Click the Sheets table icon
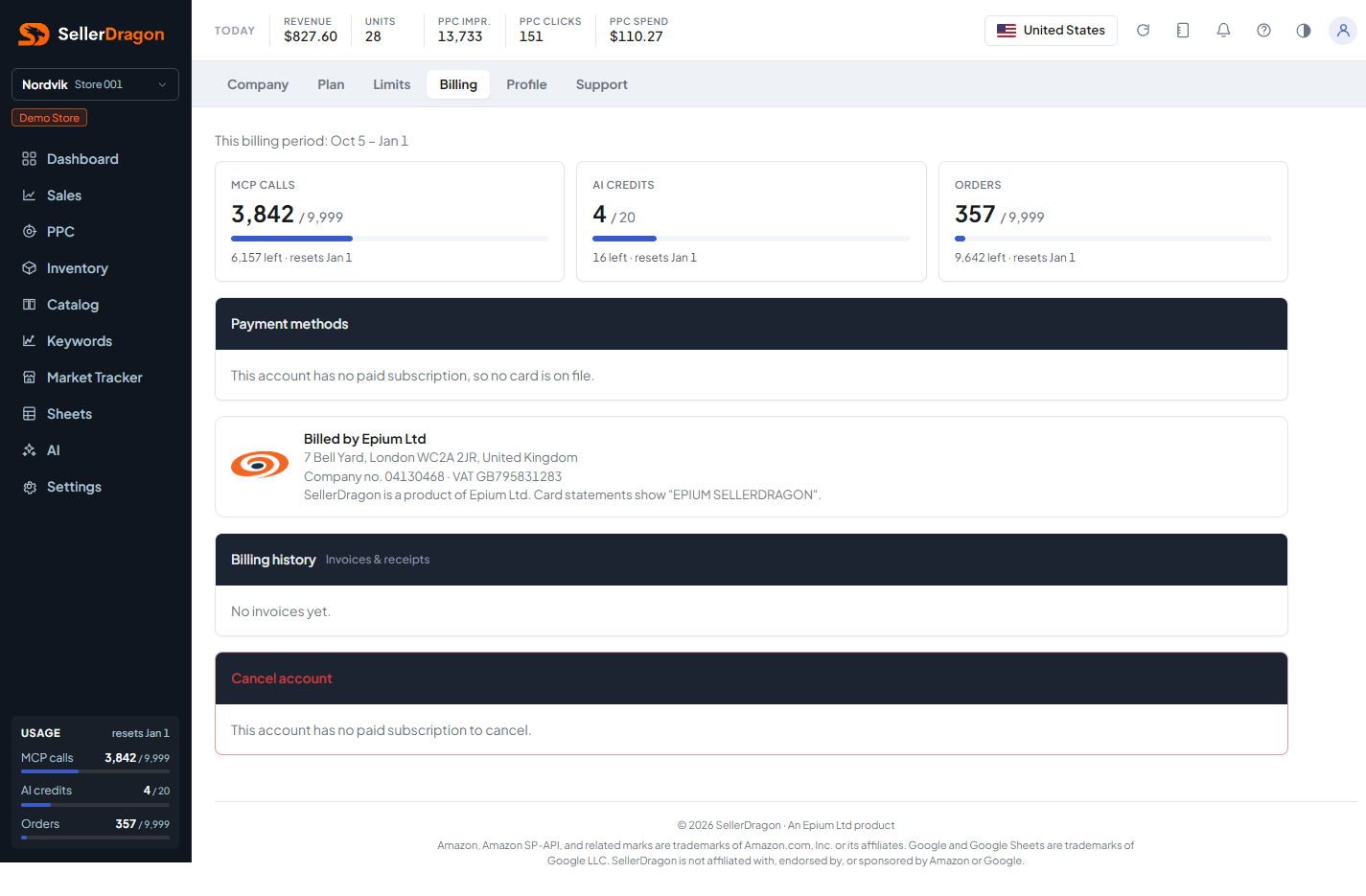 (30, 414)
